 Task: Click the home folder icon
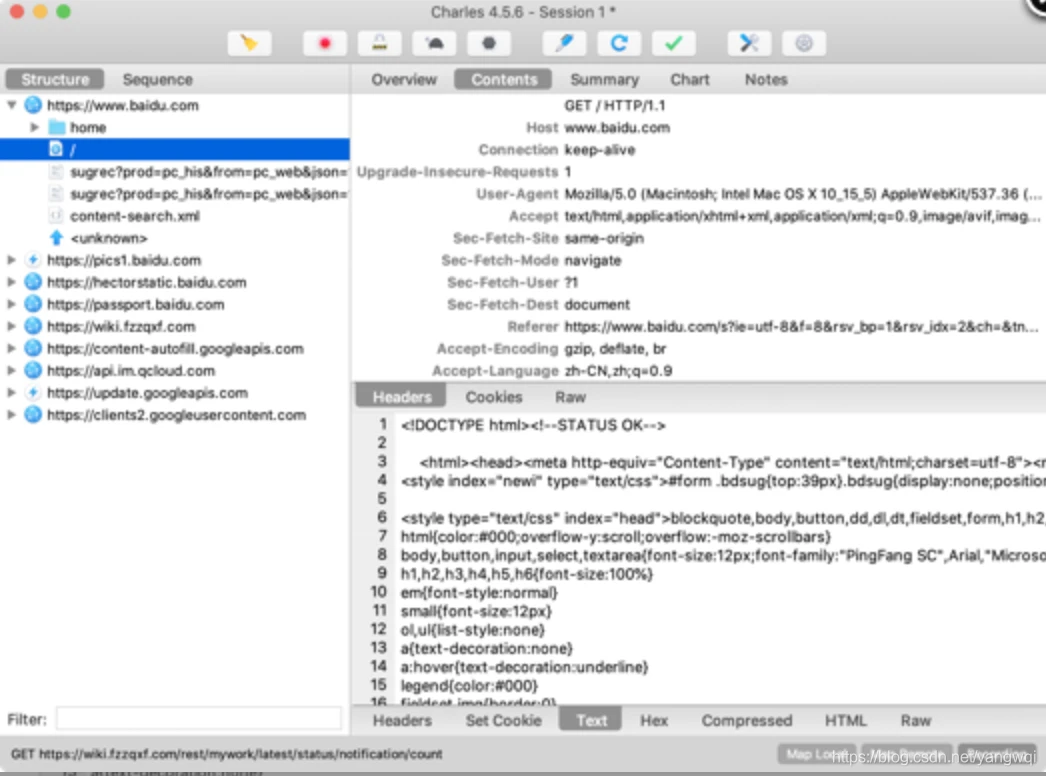57,127
